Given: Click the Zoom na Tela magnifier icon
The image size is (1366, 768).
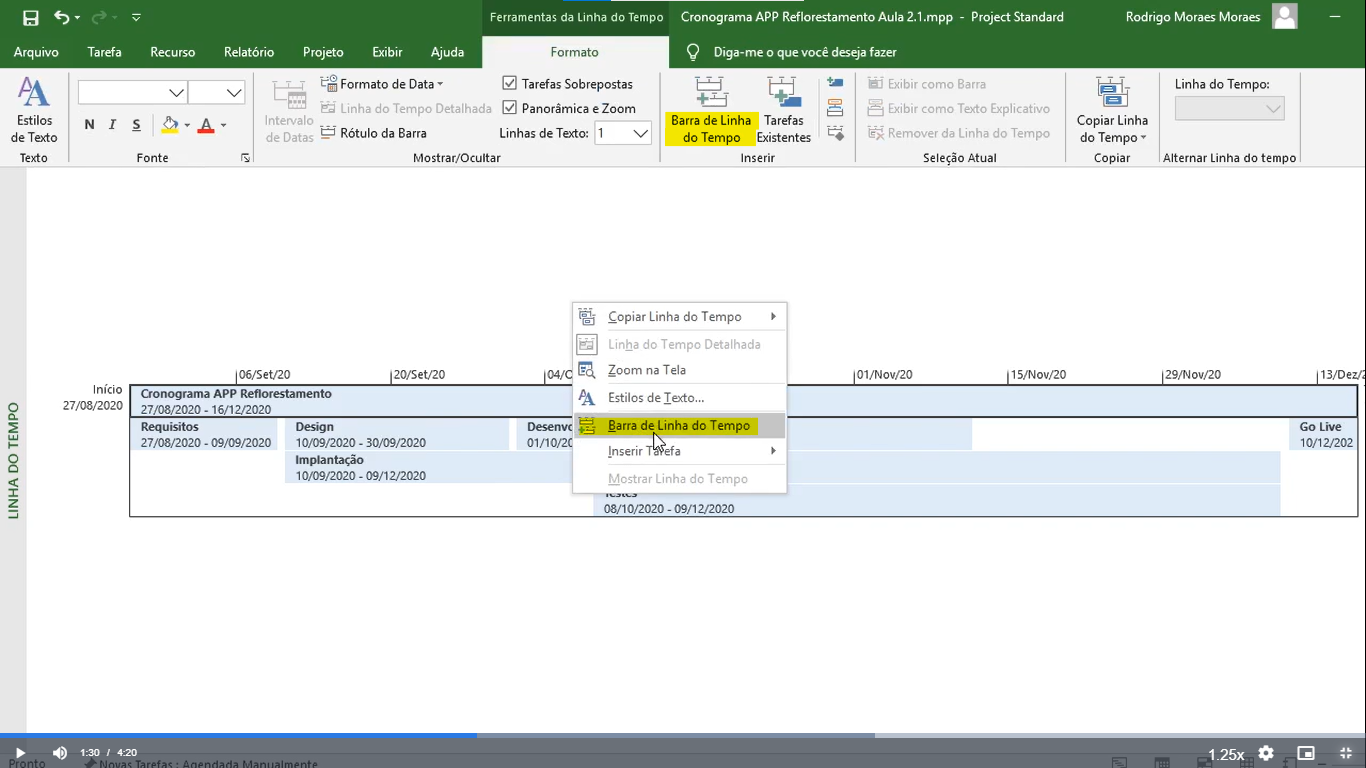Looking at the screenshot, I should pos(587,370).
